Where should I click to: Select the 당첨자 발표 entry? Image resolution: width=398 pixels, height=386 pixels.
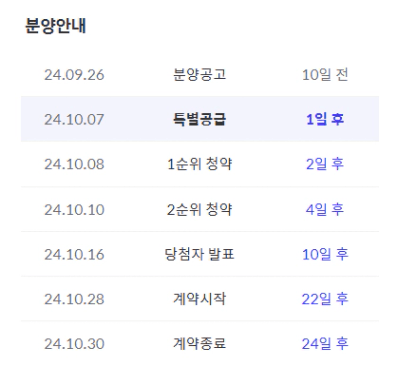tap(199, 254)
